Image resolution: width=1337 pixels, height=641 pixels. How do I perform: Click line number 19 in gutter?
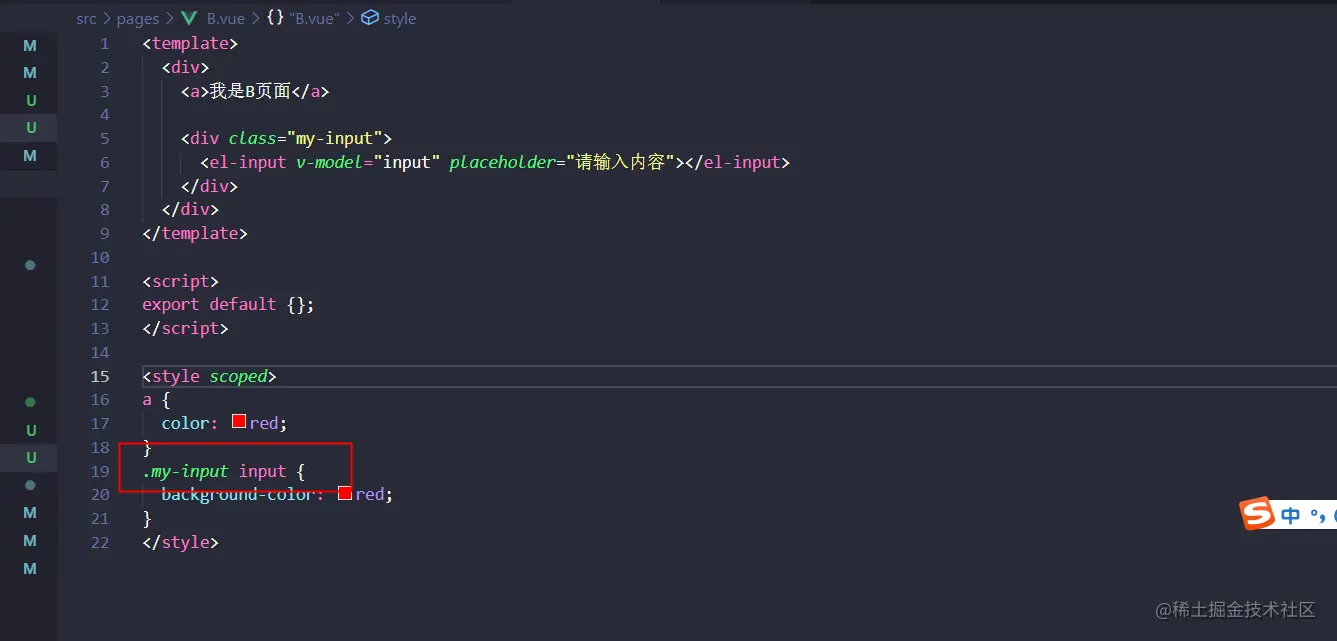pos(100,471)
